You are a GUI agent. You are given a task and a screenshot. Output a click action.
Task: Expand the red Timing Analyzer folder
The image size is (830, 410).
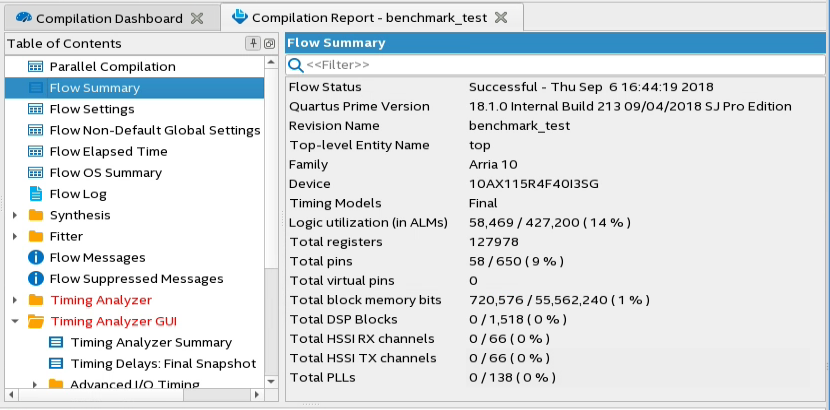tap(14, 301)
